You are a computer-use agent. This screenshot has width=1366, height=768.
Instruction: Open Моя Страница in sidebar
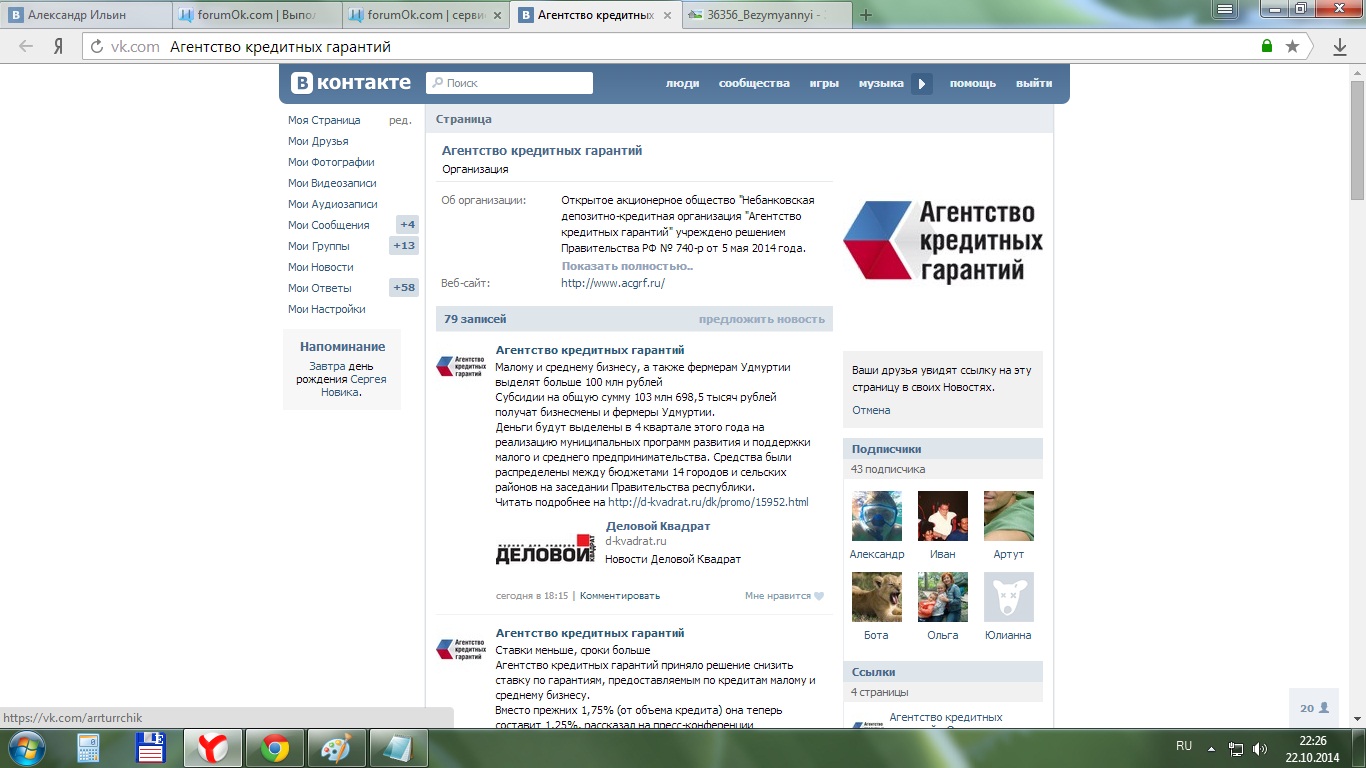[324, 120]
